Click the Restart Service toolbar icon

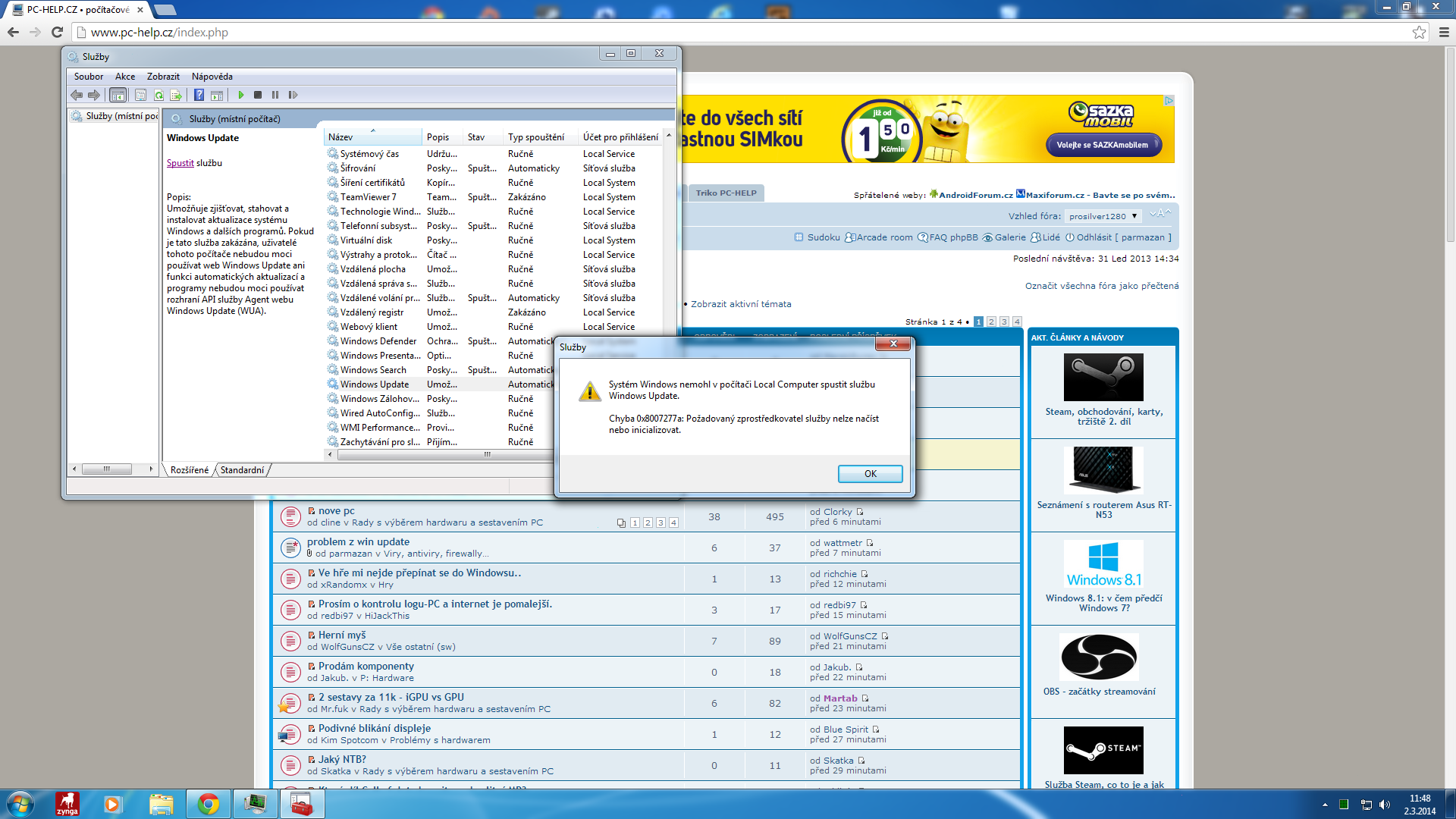tap(293, 95)
